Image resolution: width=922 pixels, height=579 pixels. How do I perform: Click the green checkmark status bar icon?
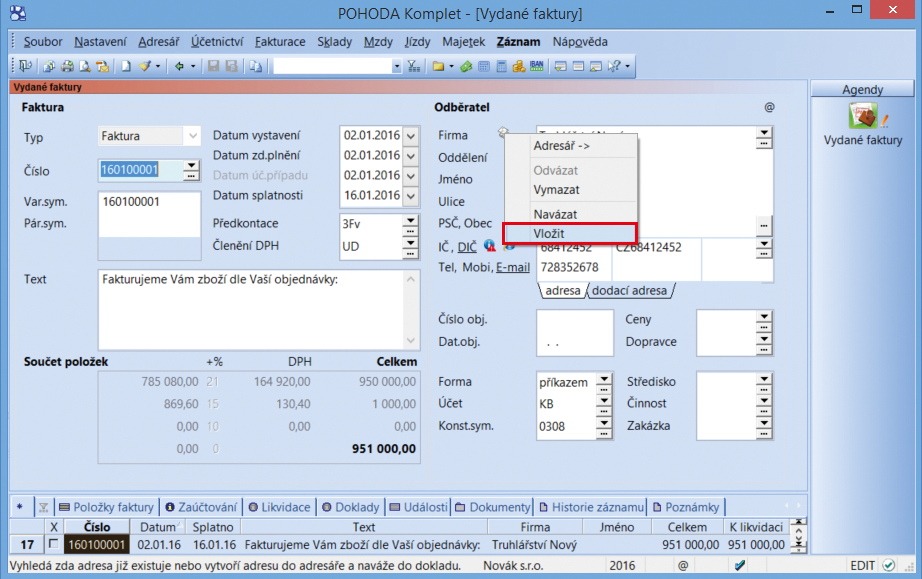[x=888, y=565]
